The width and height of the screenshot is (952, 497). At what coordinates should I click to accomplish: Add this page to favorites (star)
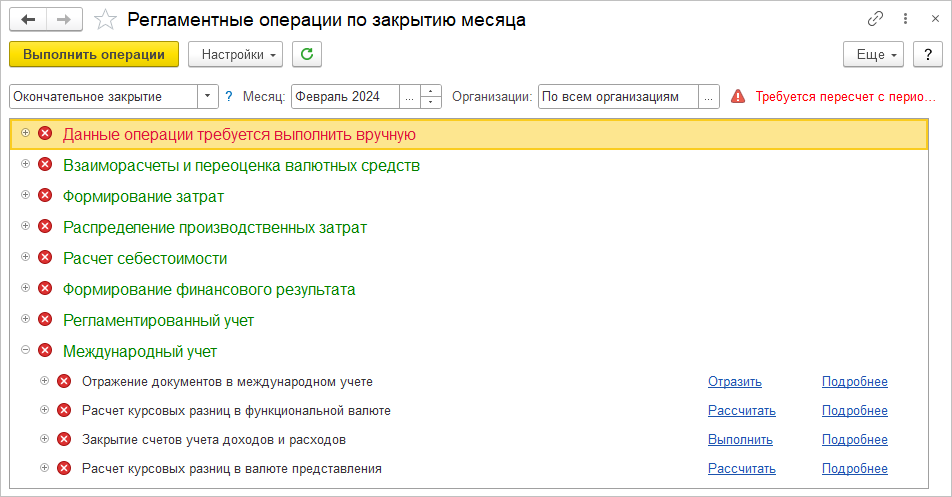pyautogui.click(x=104, y=20)
